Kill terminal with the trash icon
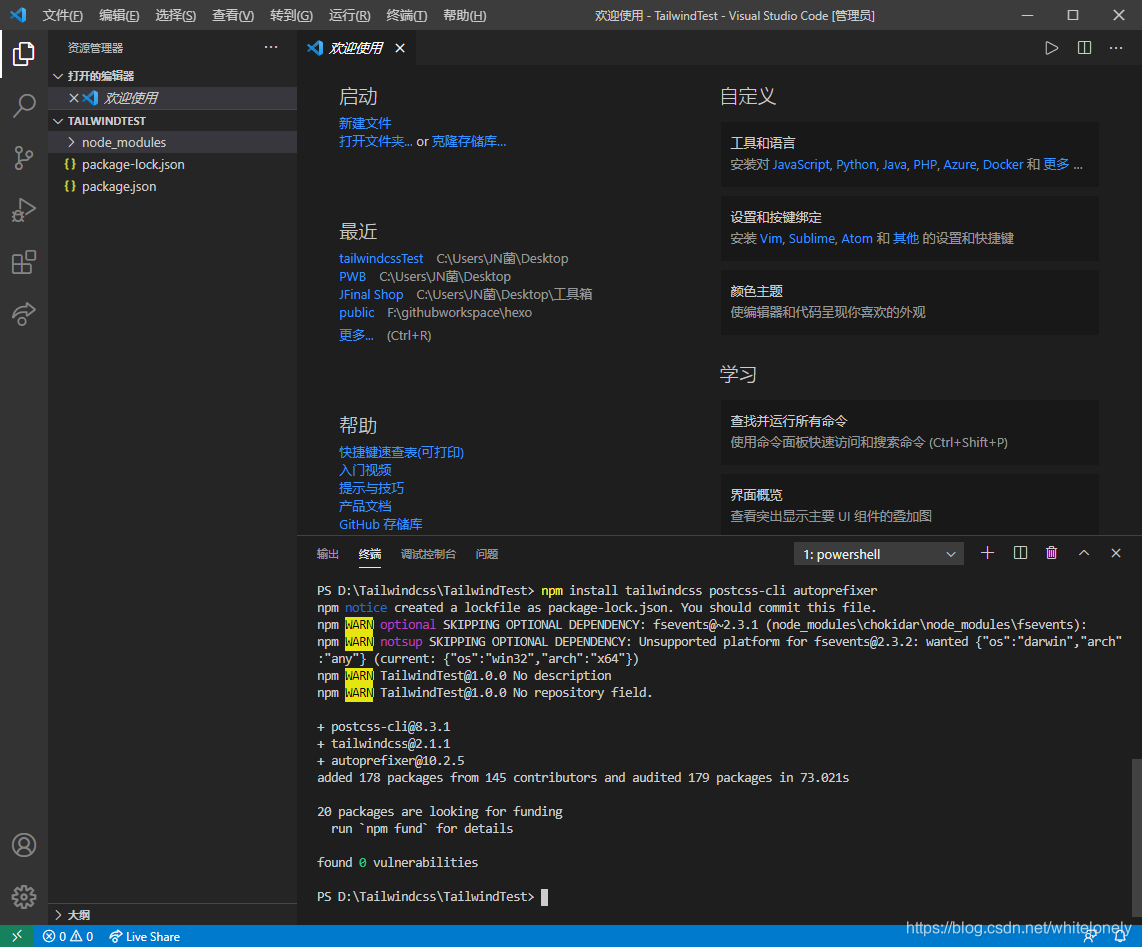This screenshot has width=1142, height=947. click(x=1051, y=553)
